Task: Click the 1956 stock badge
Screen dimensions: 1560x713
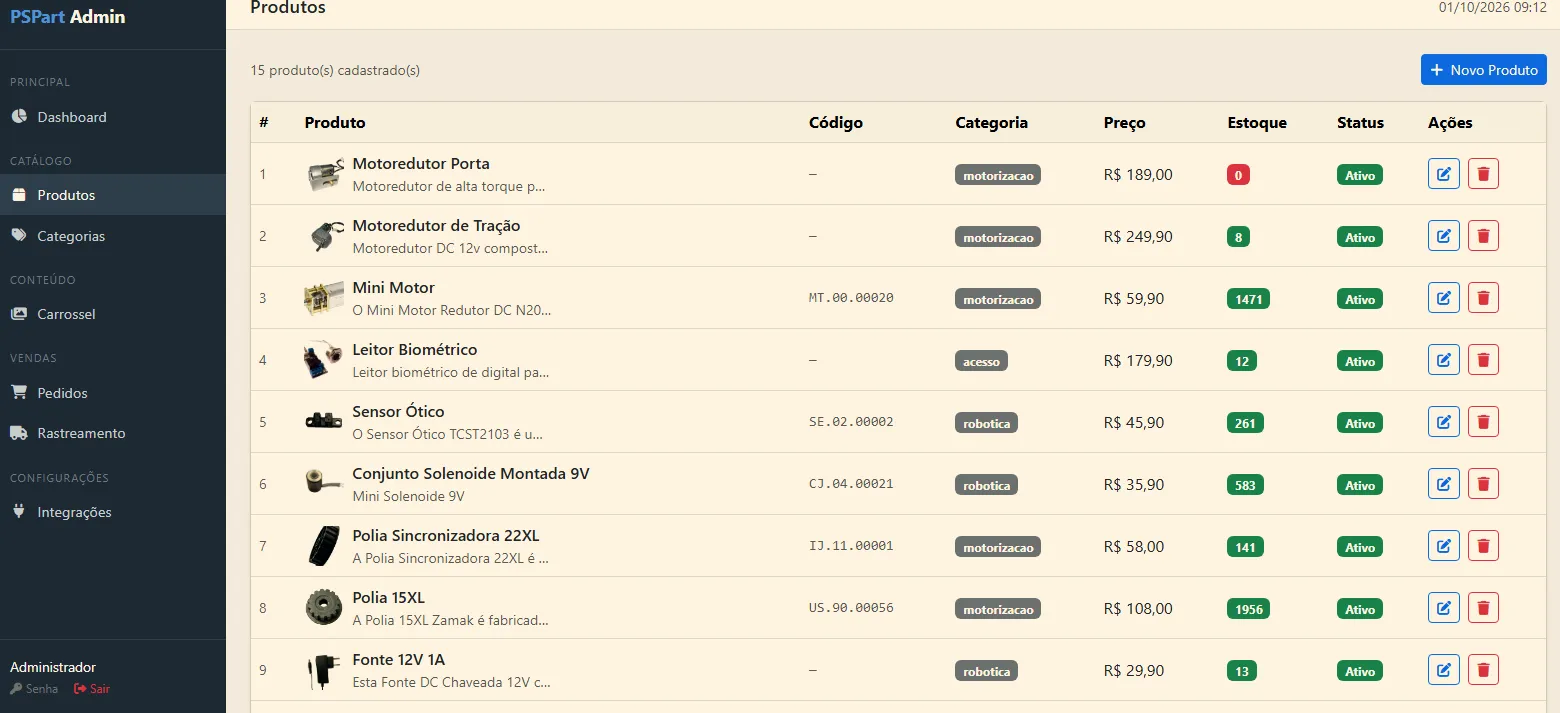Action: click(1248, 609)
